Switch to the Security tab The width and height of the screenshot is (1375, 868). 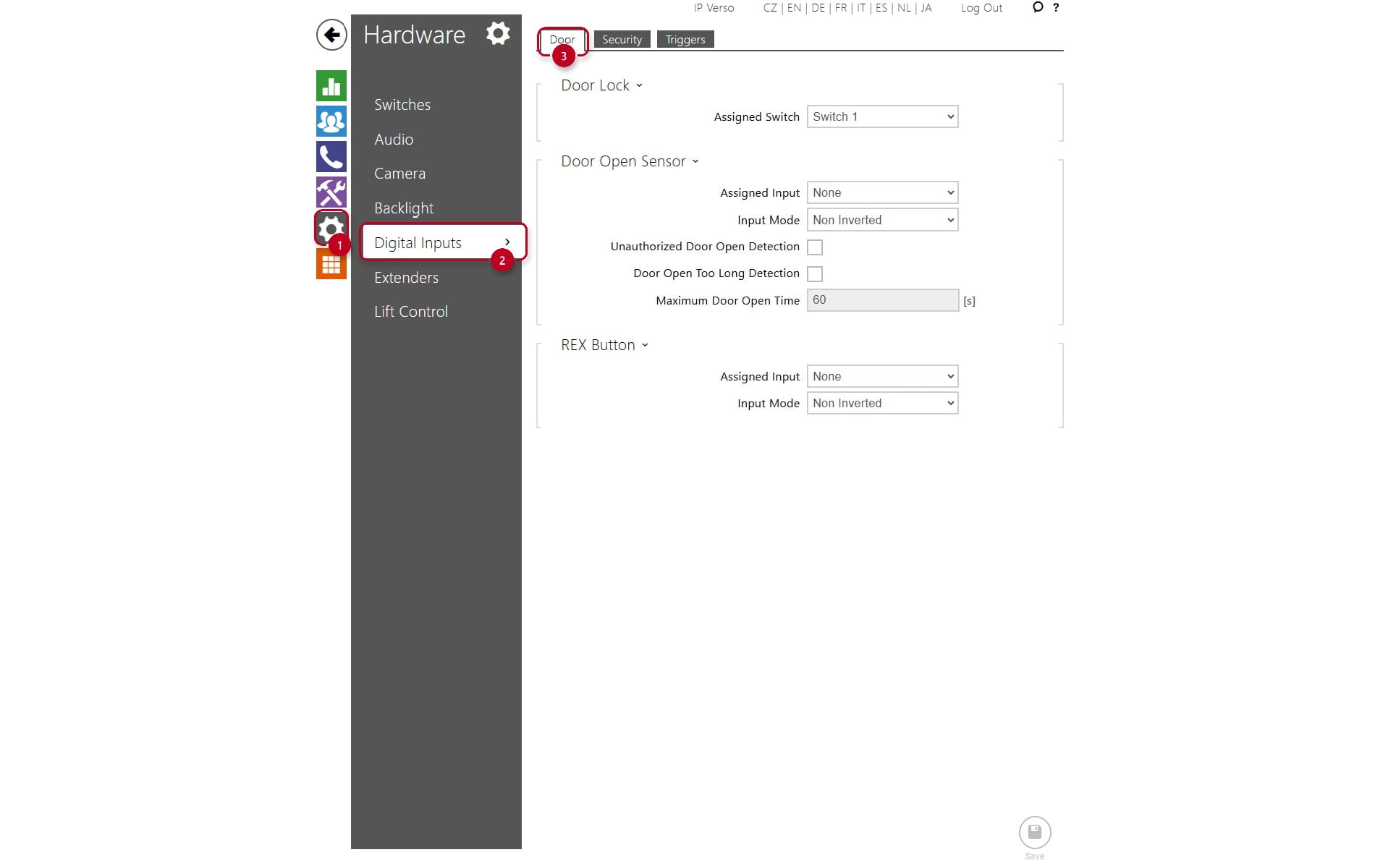click(622, 39)
